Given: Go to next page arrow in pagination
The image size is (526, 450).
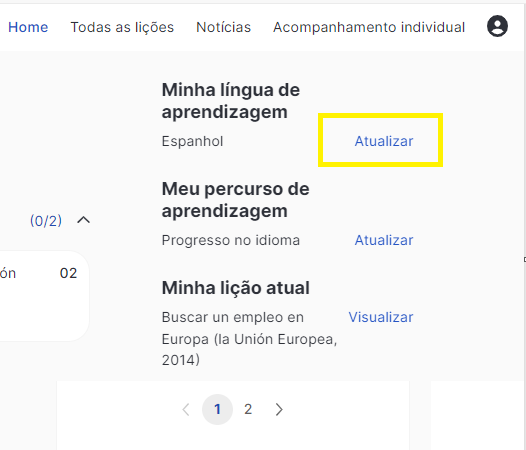Looking at the screenshot, I should (x=279, y=409).
